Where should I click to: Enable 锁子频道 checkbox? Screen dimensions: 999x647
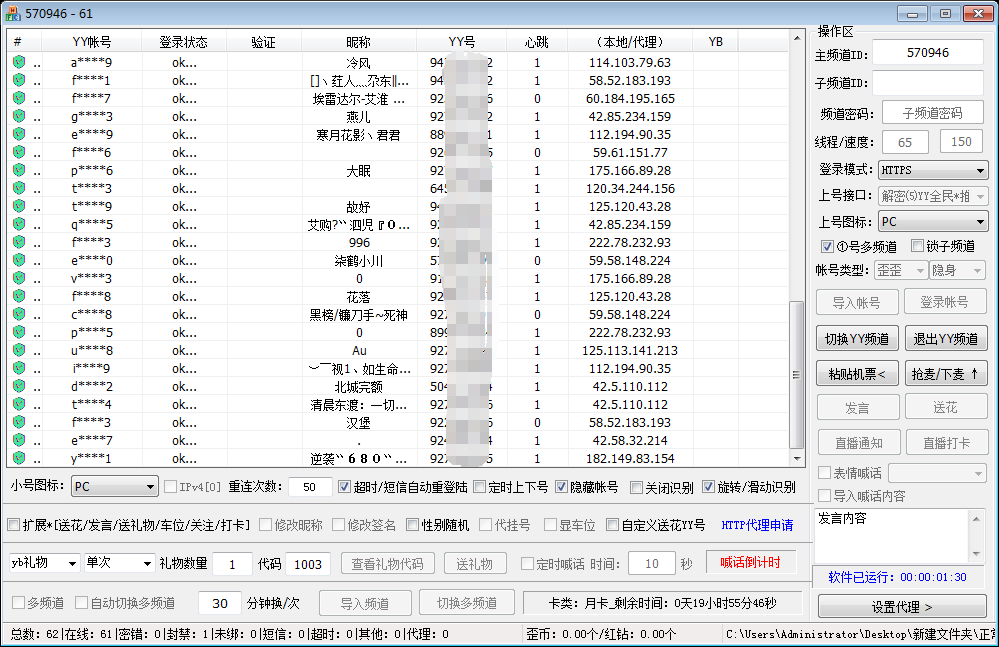tap(917, 246)
